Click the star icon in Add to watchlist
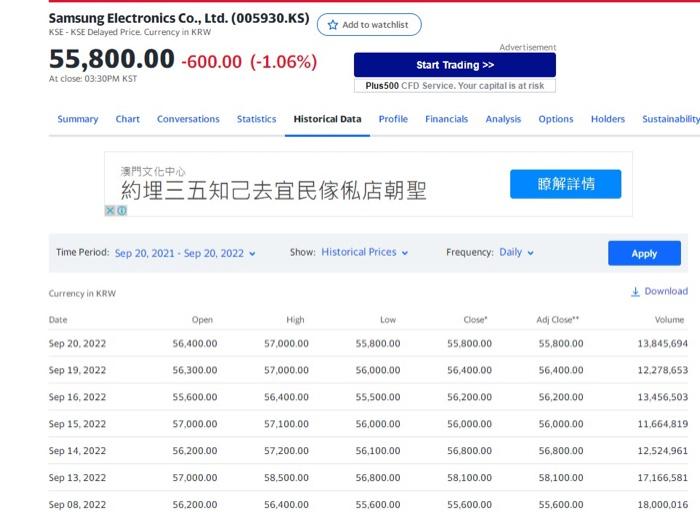This screenshot has height=514, width=700. pyautogui.click(x=333, y=25)
